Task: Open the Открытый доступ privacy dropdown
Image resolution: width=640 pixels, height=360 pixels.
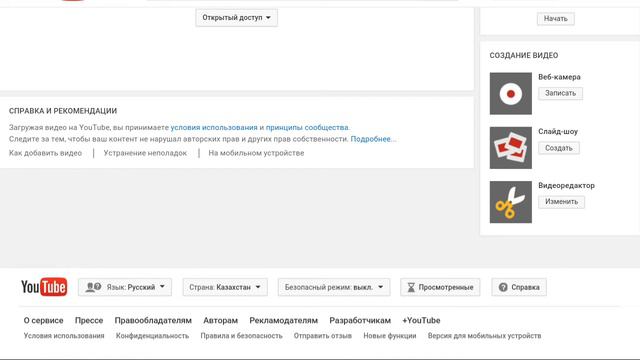Action: click(237, 18)
